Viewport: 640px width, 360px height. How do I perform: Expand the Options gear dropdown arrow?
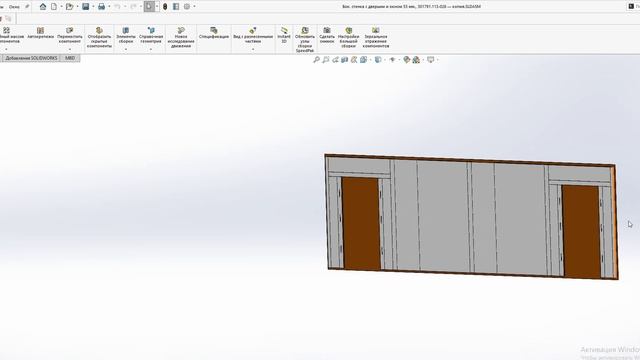(194, 7)
